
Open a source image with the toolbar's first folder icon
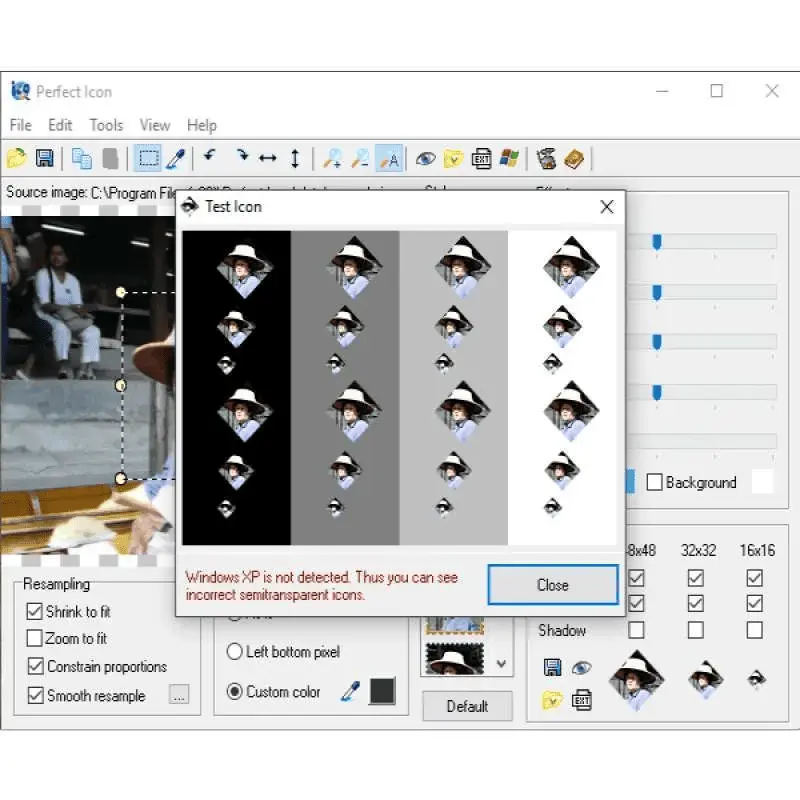(x=17, y=158)
